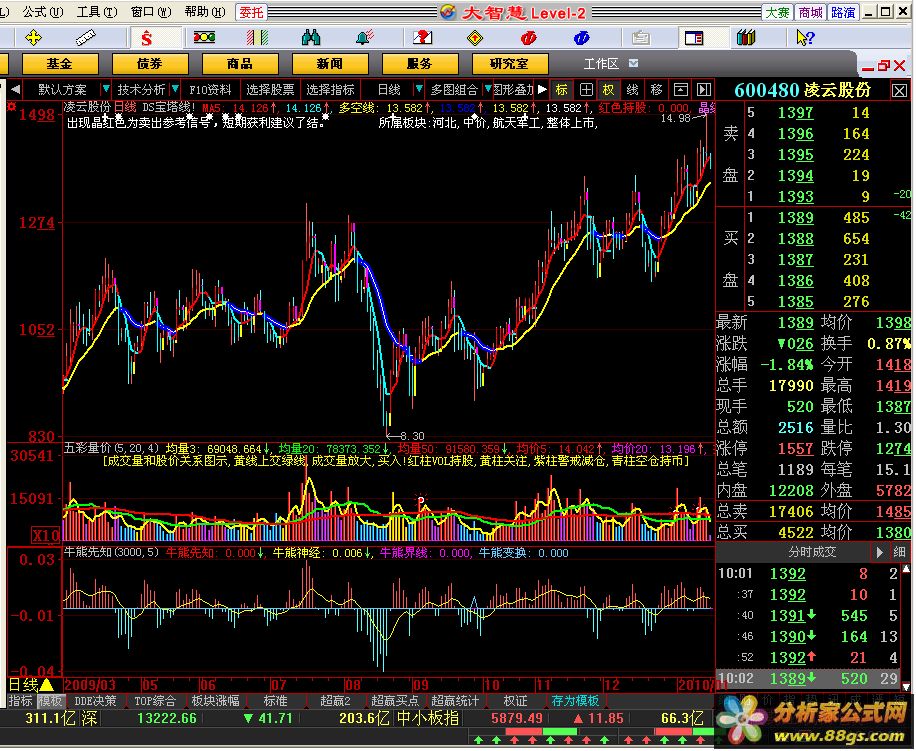Viewport: 916px width, 751px height.
Task: Click the 日线 yellow triangle at chart bottom-left
Action: 46,684
